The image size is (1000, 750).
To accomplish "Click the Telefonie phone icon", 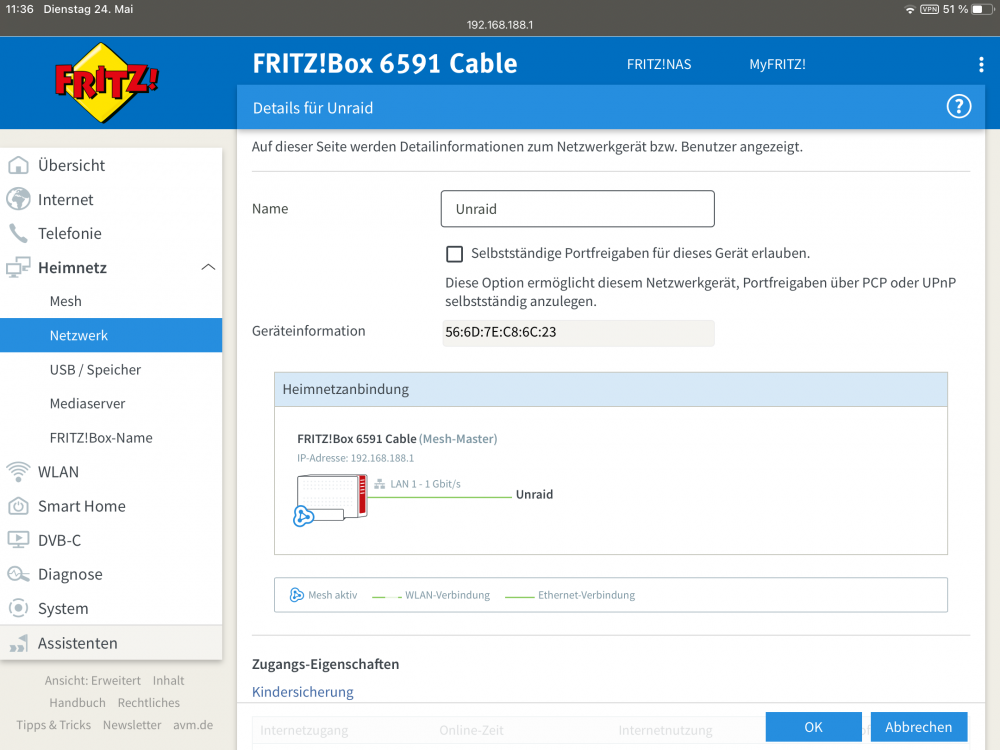I will click(18, 233).
